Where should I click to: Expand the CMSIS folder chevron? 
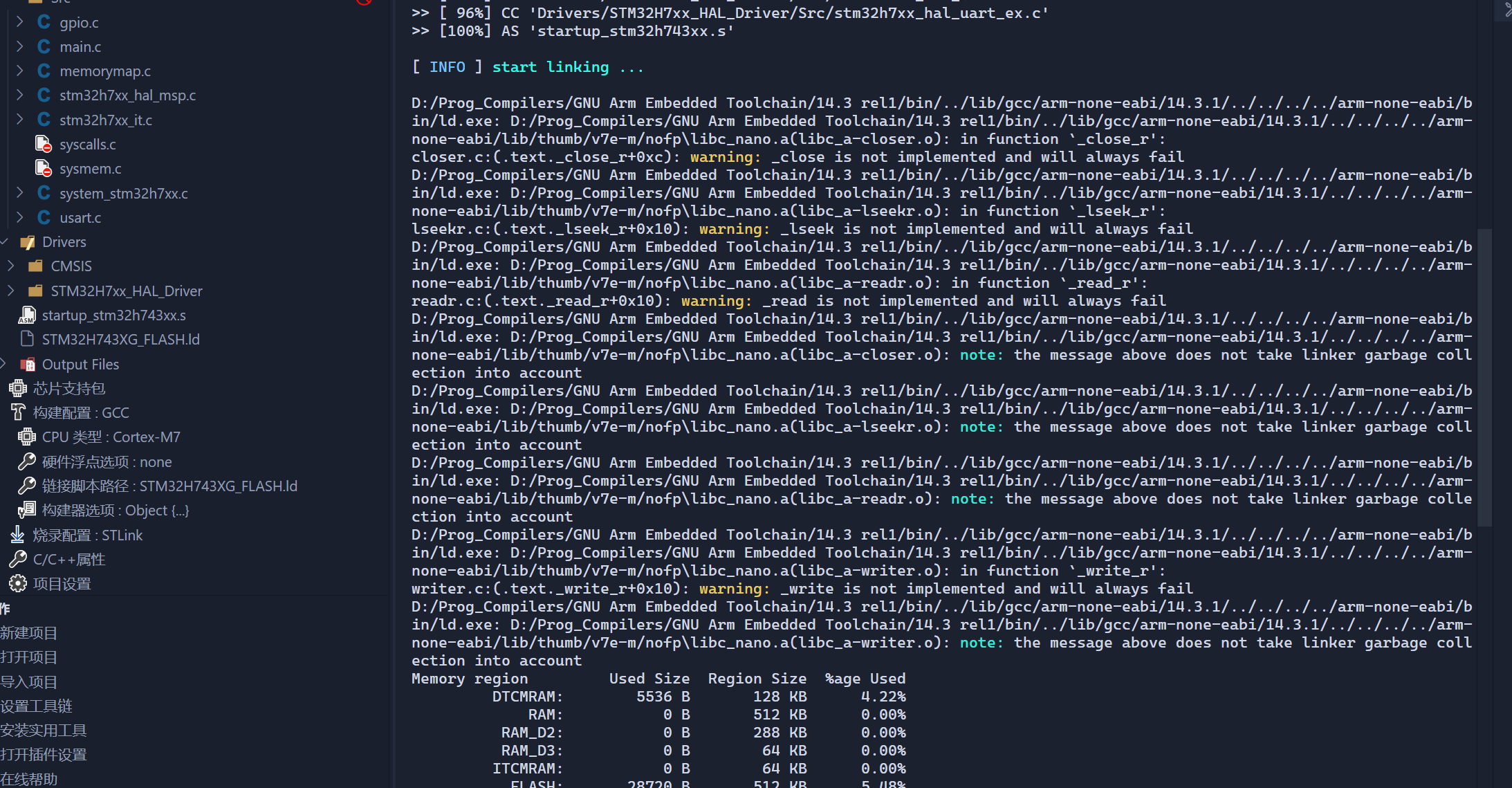click(x=11, y=266)
